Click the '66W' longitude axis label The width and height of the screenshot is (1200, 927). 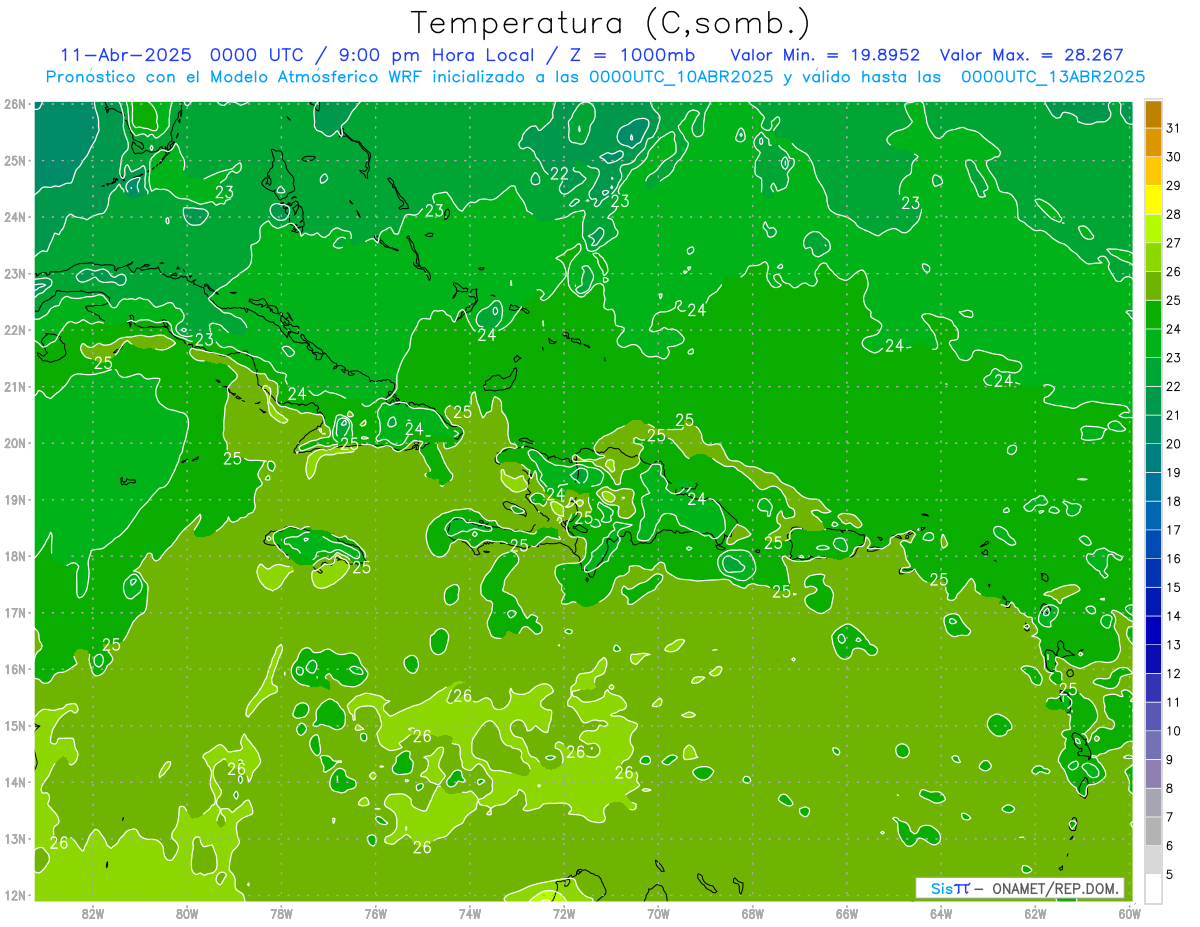click(x=847, y=913)
